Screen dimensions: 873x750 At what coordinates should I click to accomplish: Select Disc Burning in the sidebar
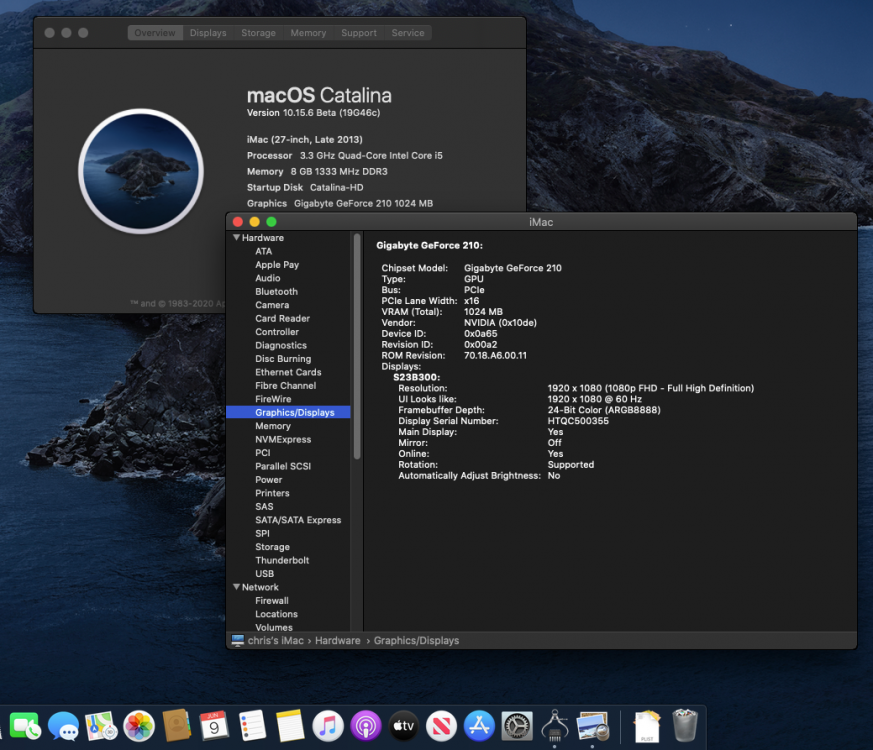(x=283, y=359)
